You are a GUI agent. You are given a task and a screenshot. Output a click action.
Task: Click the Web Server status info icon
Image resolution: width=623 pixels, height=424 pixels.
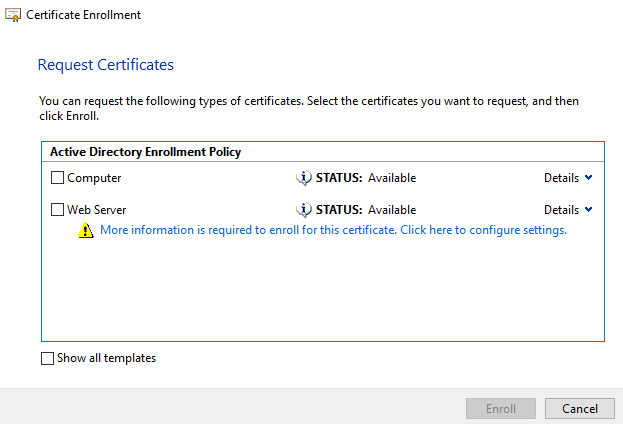point(304,210)
